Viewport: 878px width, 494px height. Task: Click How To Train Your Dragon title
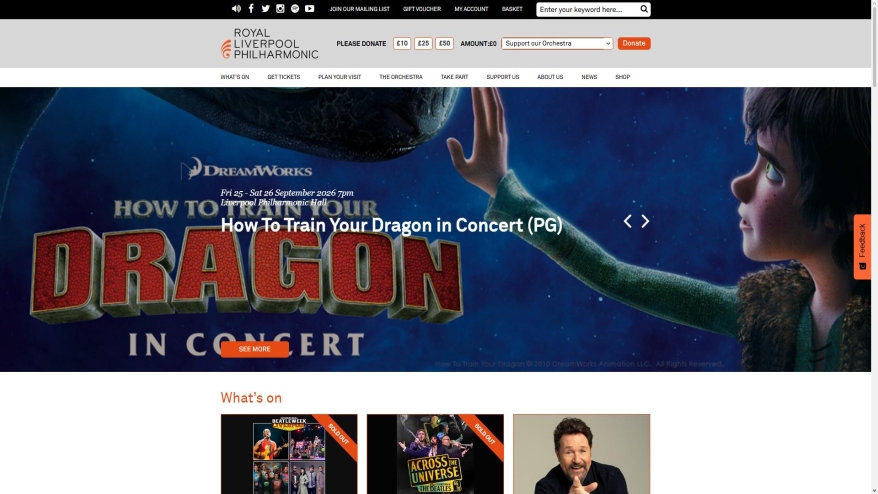391,225
